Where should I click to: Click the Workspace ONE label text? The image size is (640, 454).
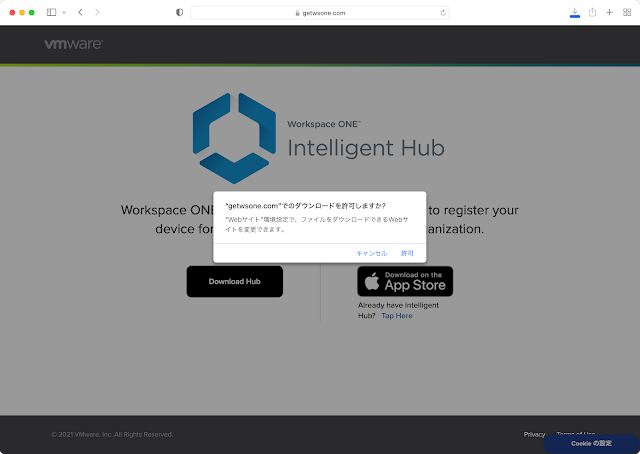(324, 124)
